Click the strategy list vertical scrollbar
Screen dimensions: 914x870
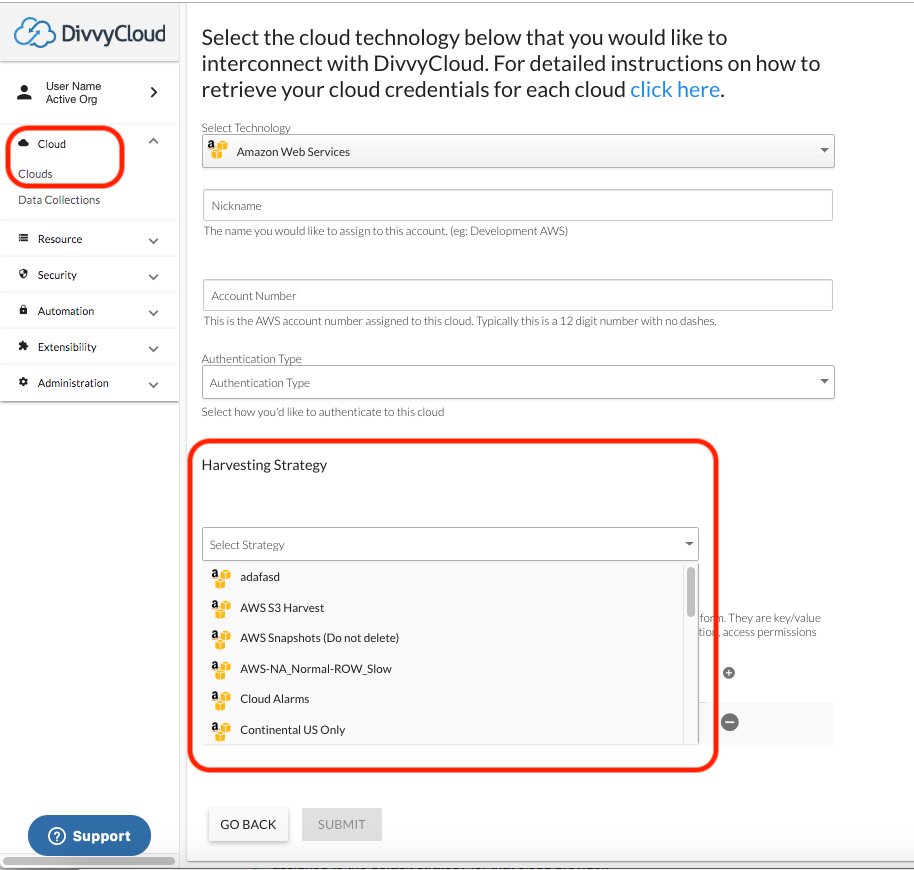pos(691,591)
